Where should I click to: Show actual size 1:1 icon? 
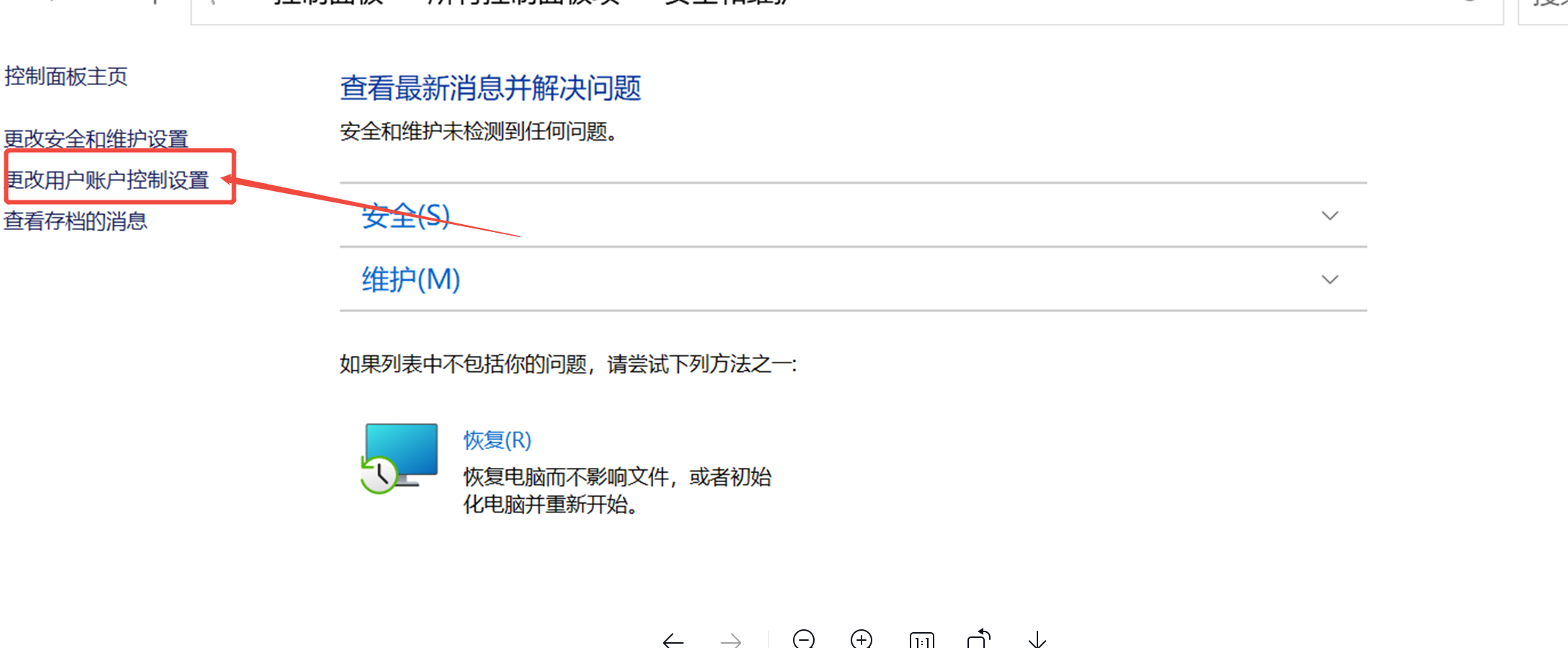click(x=921, y=640)
